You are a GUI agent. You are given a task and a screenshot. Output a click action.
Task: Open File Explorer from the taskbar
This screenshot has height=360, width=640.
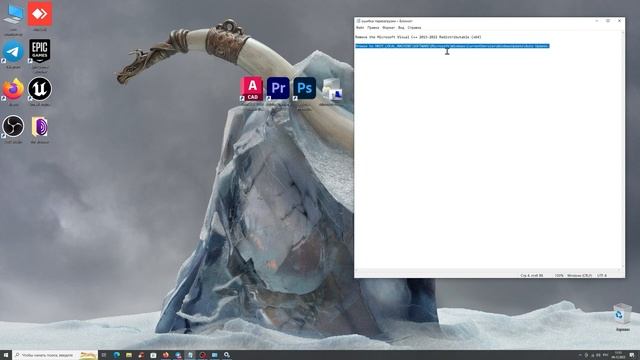pyautogui.click(x=129, y=355)
